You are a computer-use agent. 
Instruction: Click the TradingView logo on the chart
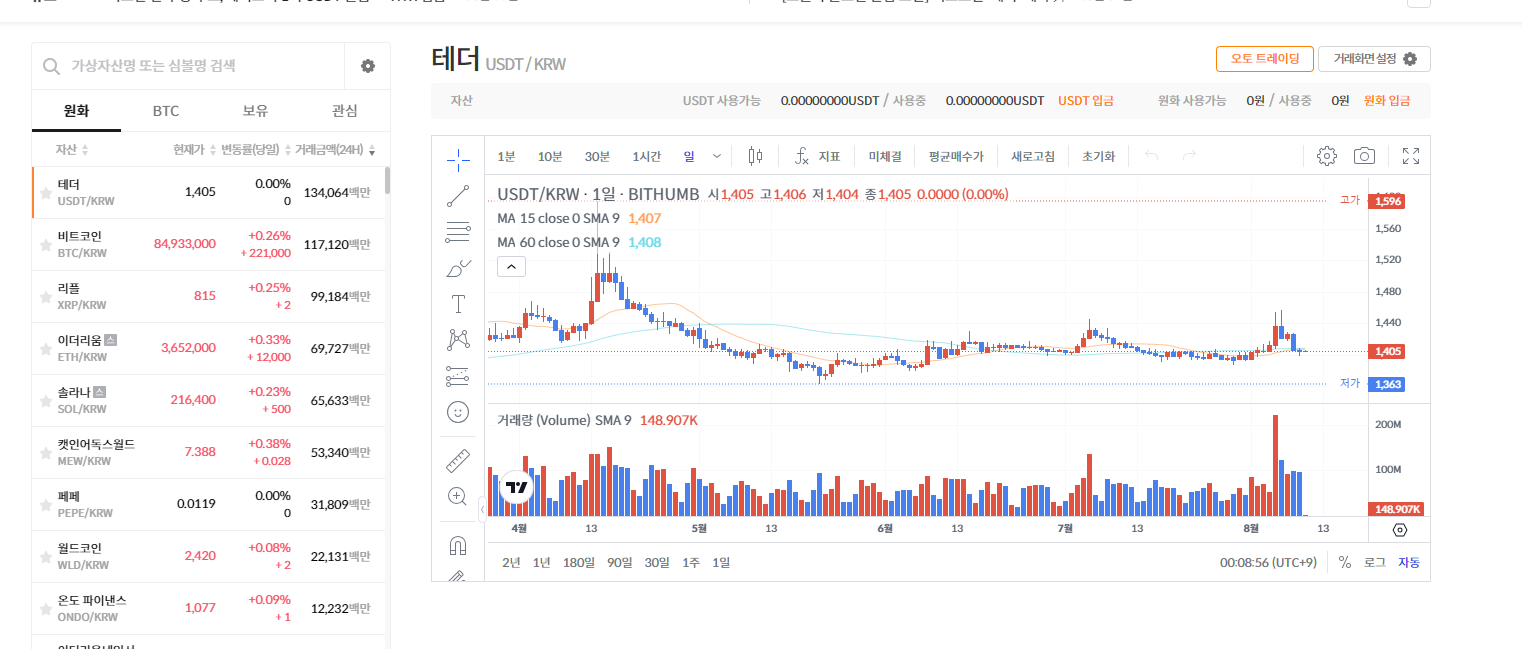point(516,488)
